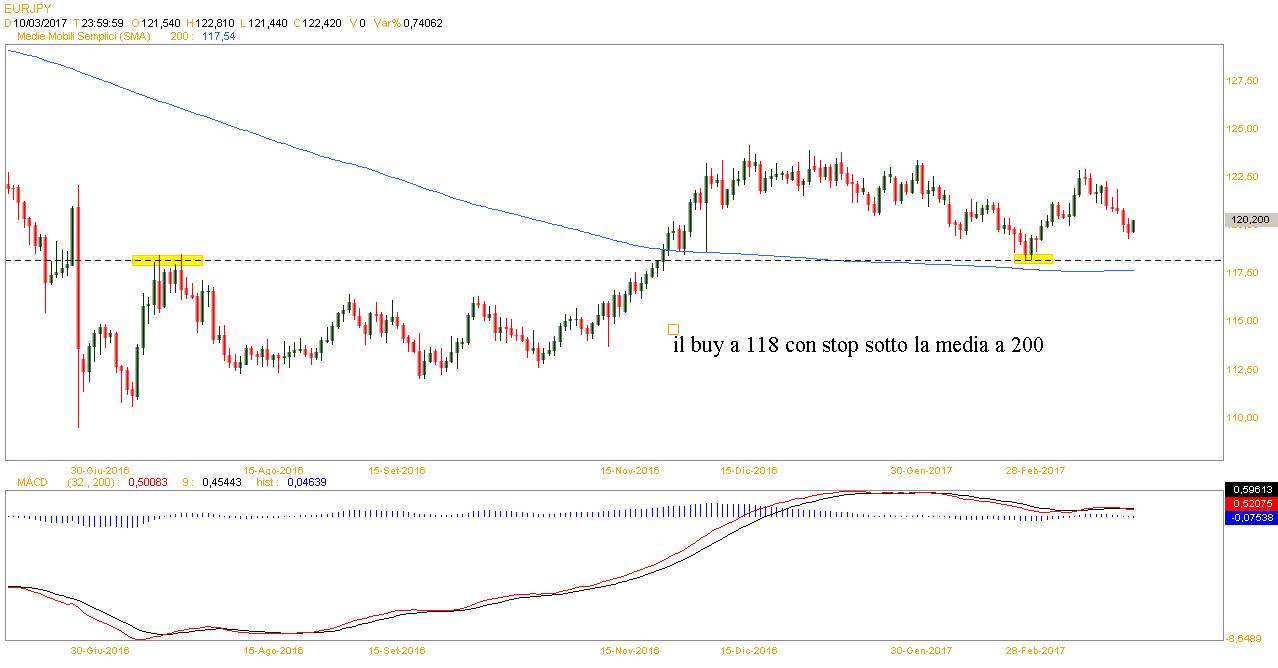Click the black 0,59613 MACD value tag
1278x668 pixels.
tap(1250, 489)
